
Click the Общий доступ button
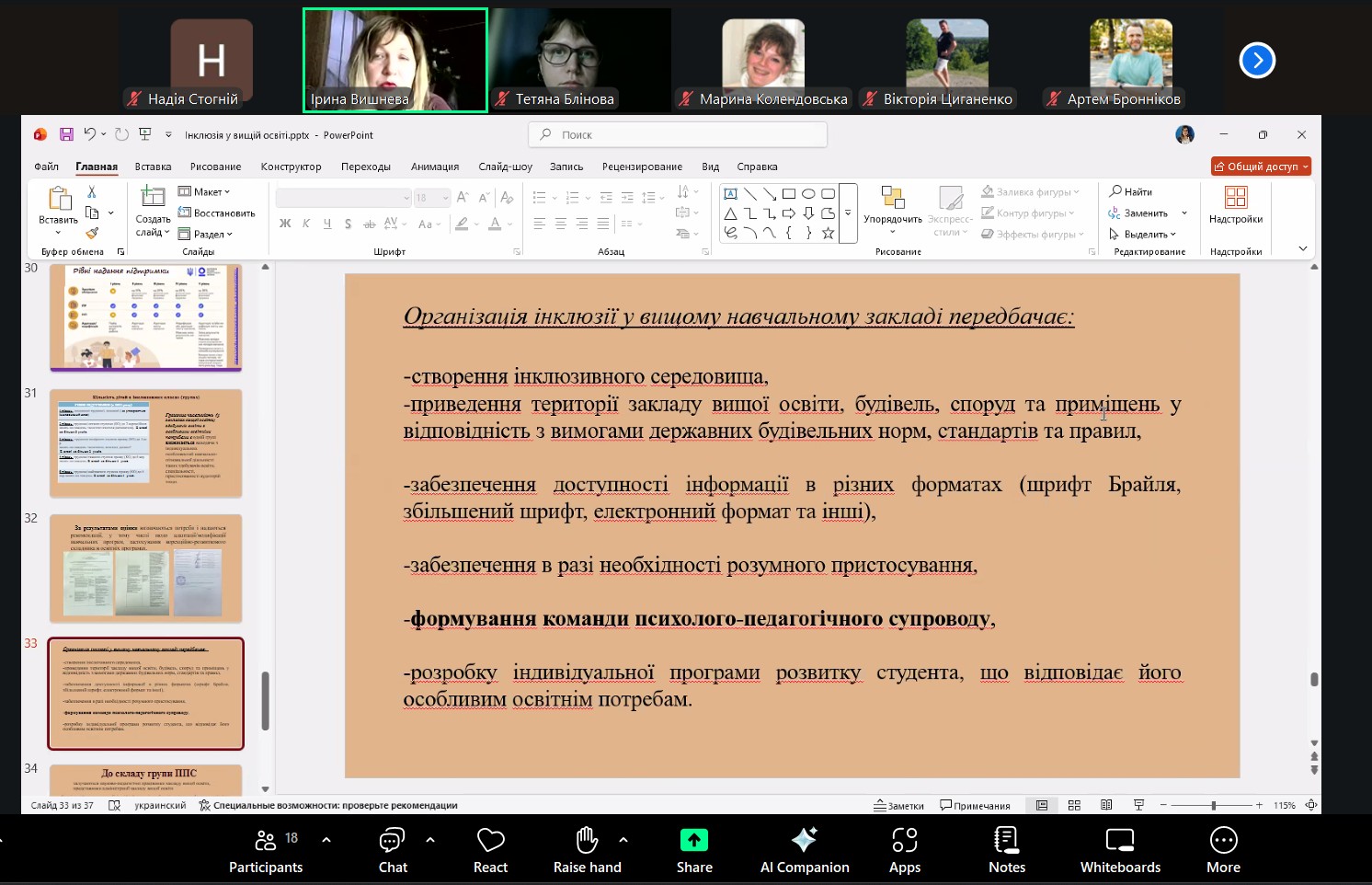[x=1260, y=167]
